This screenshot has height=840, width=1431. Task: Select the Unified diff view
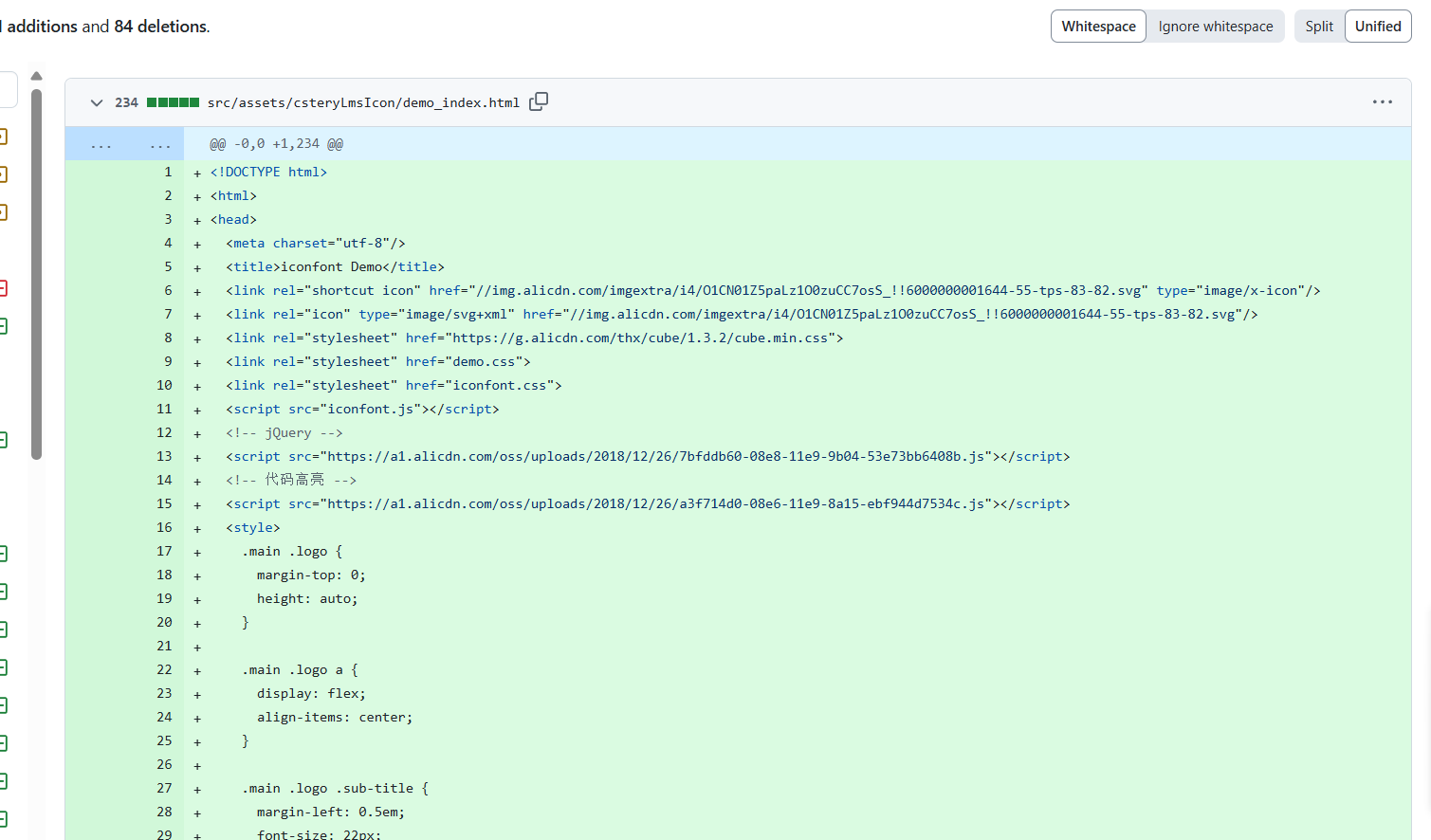1378,27
